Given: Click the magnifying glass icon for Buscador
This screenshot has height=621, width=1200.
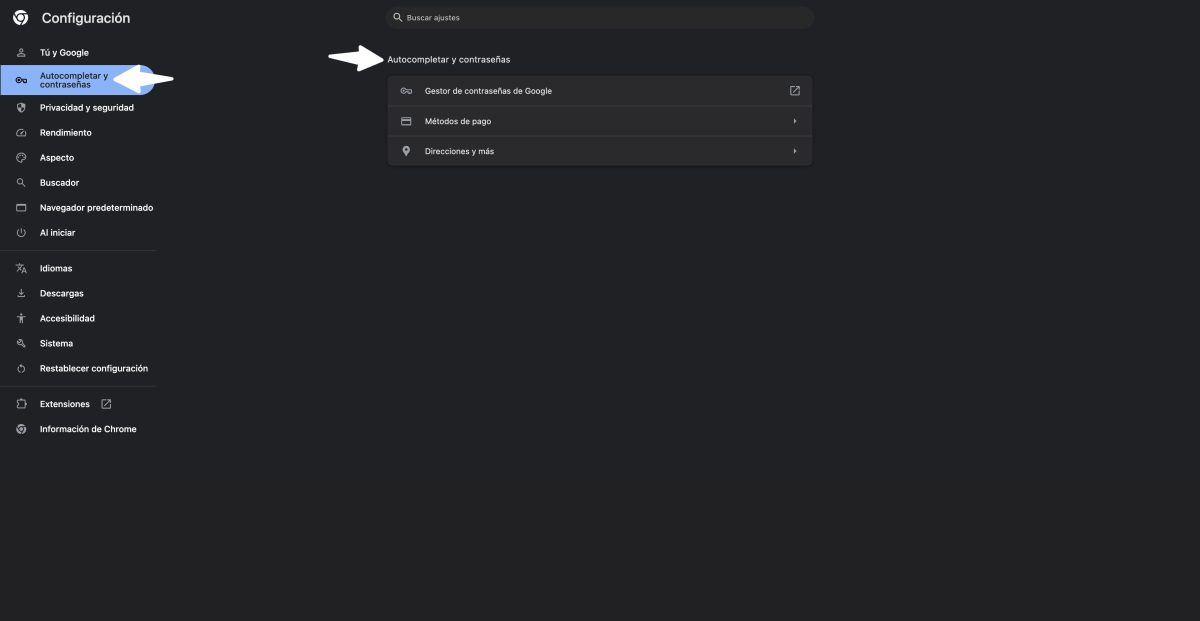Looking at the screenshot, I should tap(20, 182).
